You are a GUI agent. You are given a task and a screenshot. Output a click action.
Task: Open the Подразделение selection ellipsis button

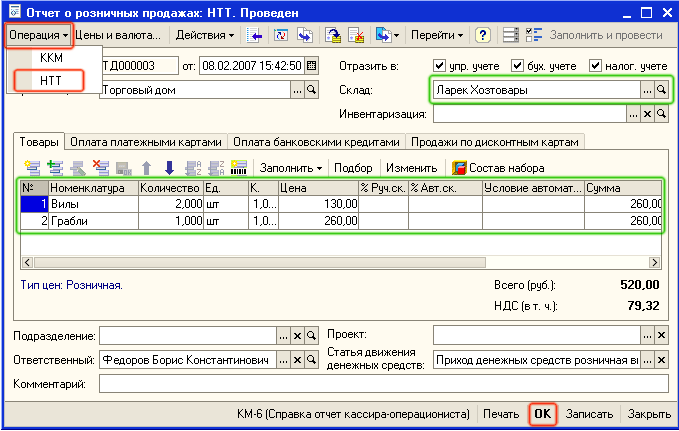pyautogui.click(x=283, y=336)
